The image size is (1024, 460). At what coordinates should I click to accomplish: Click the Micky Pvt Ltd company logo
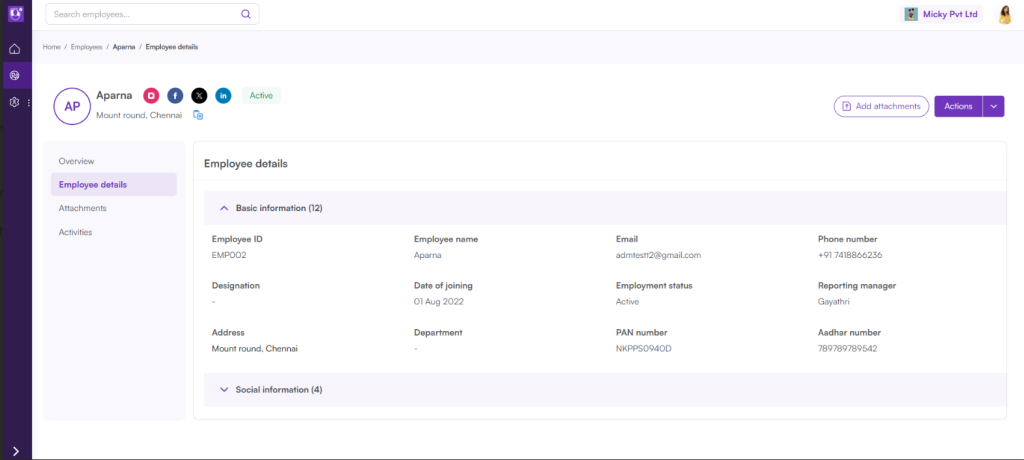pos(910,14)
